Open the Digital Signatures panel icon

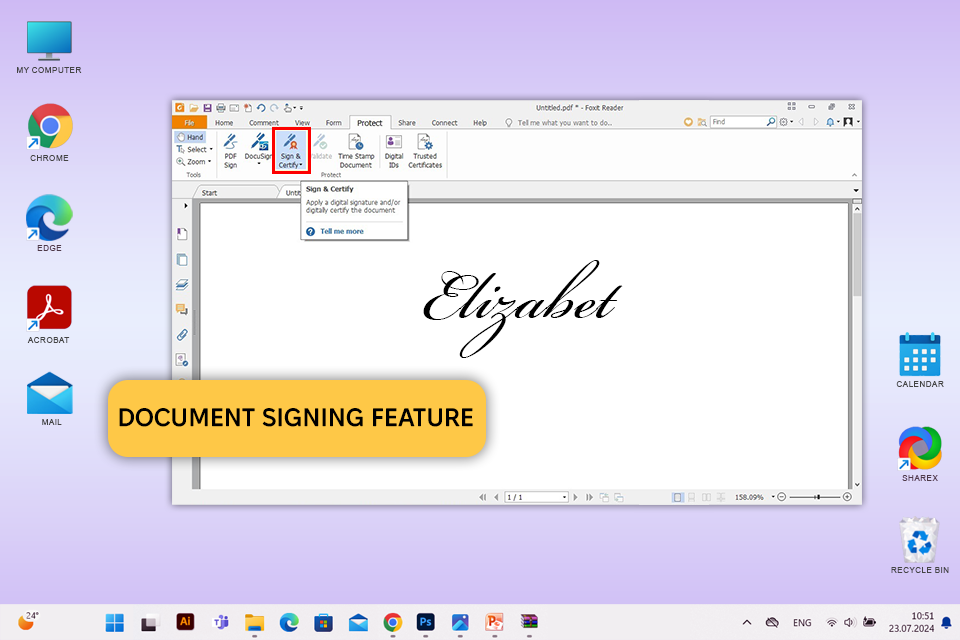pyautogui.click(x=182, y=360)
